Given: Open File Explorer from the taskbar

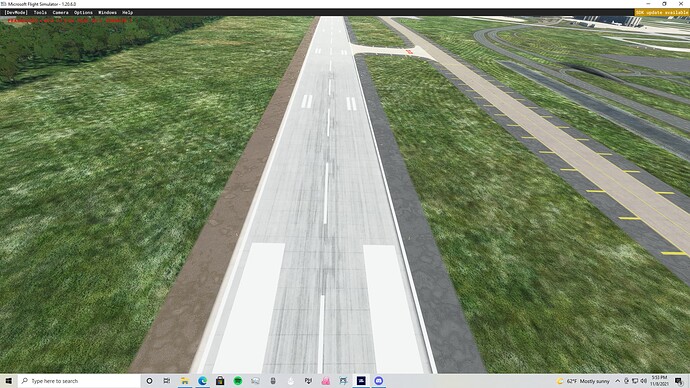Looking at the screenshot, I should 185,381.
